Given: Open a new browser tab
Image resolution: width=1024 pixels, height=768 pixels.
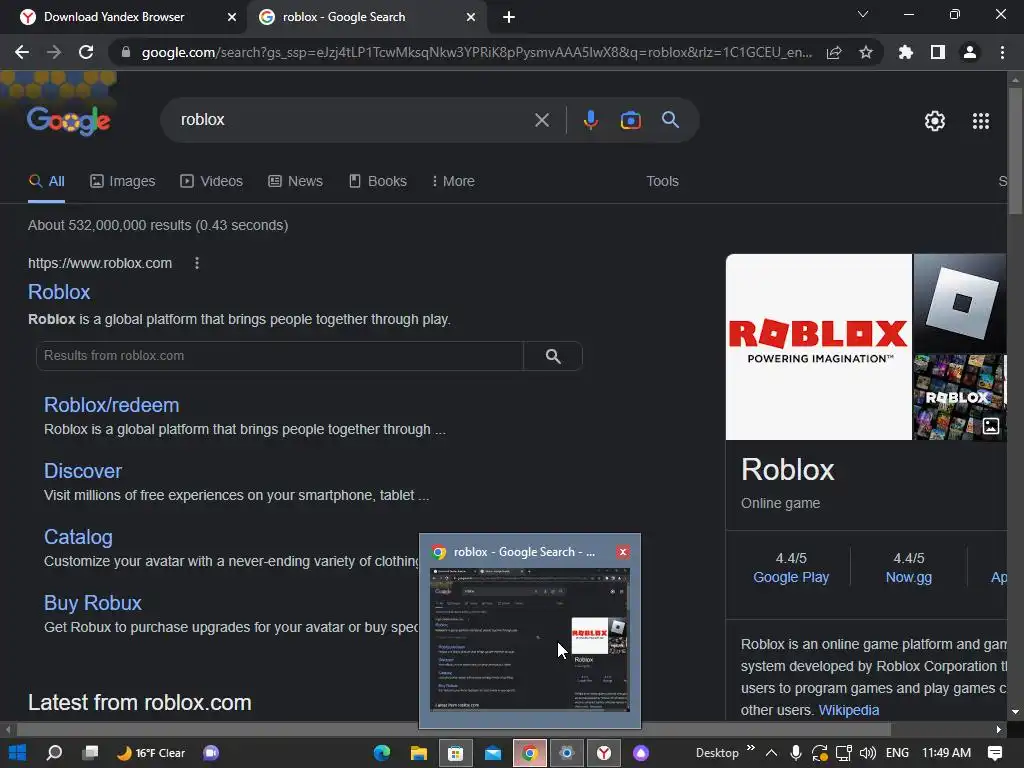Looking at the screenshot, I should click(509, 17).
